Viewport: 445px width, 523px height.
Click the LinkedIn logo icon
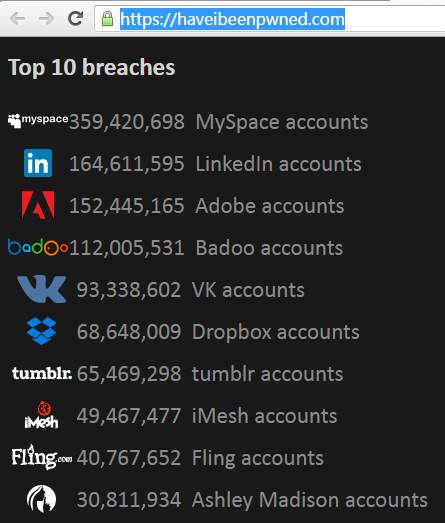click(x=38, y=163)
